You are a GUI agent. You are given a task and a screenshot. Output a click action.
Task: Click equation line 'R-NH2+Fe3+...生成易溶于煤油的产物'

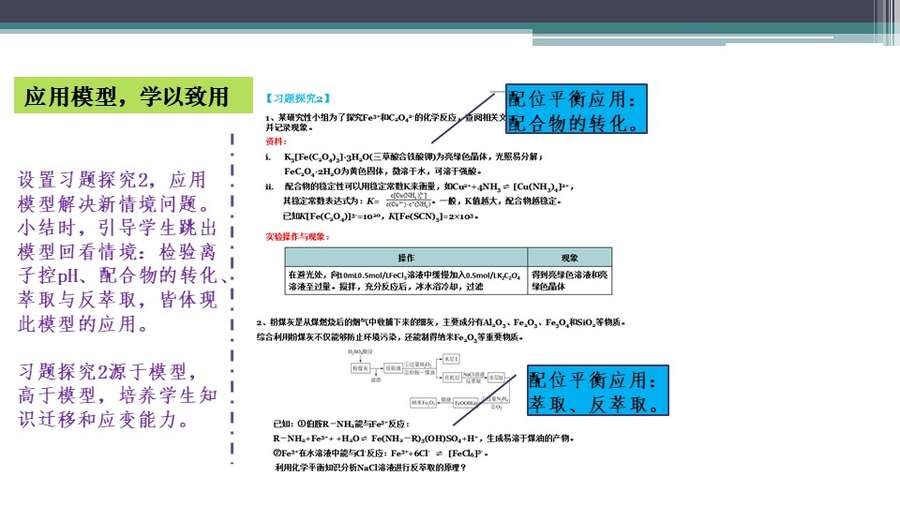[x=424, y=438]
